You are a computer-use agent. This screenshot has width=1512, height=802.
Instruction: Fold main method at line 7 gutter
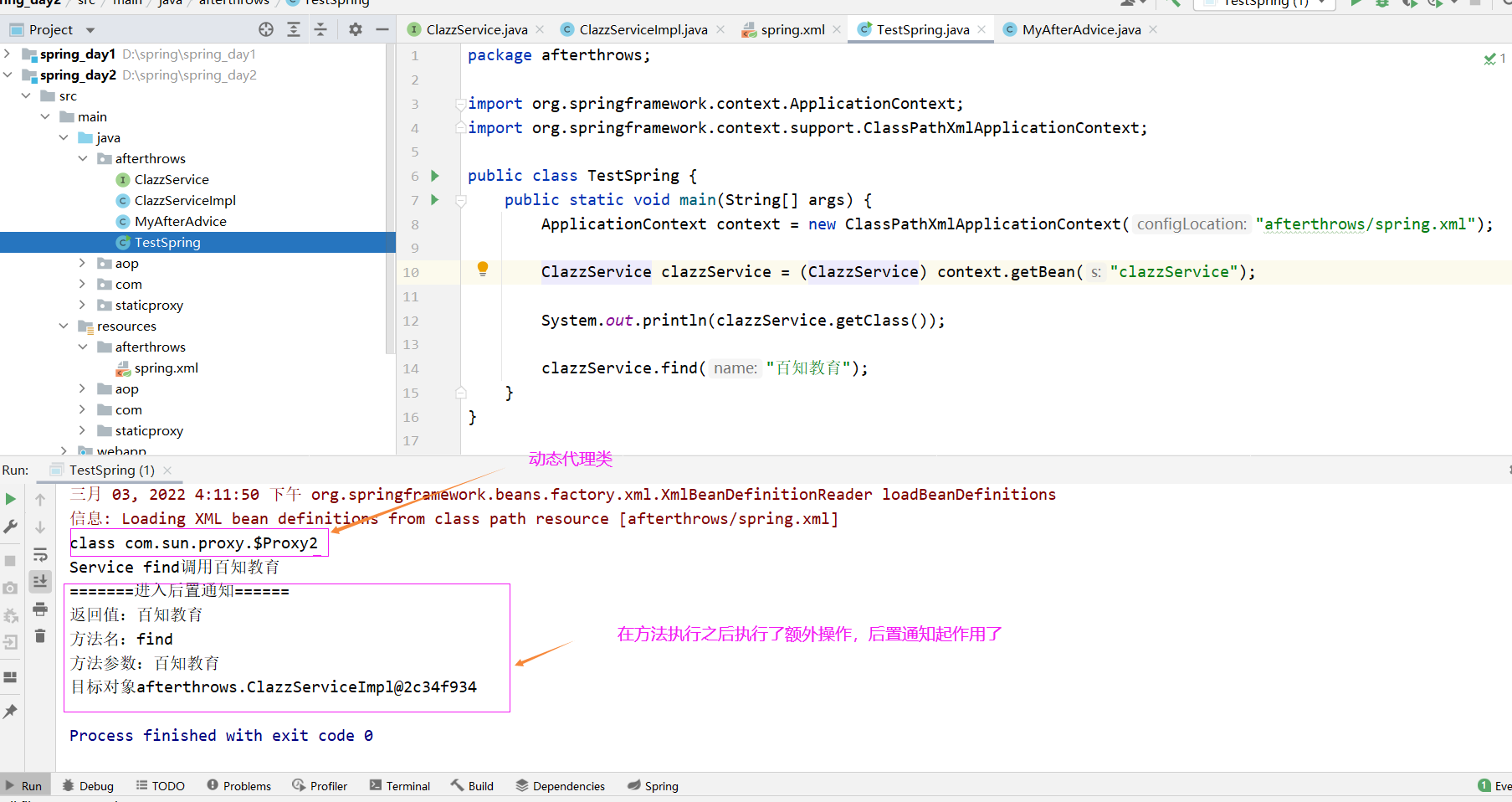(460, 200)
